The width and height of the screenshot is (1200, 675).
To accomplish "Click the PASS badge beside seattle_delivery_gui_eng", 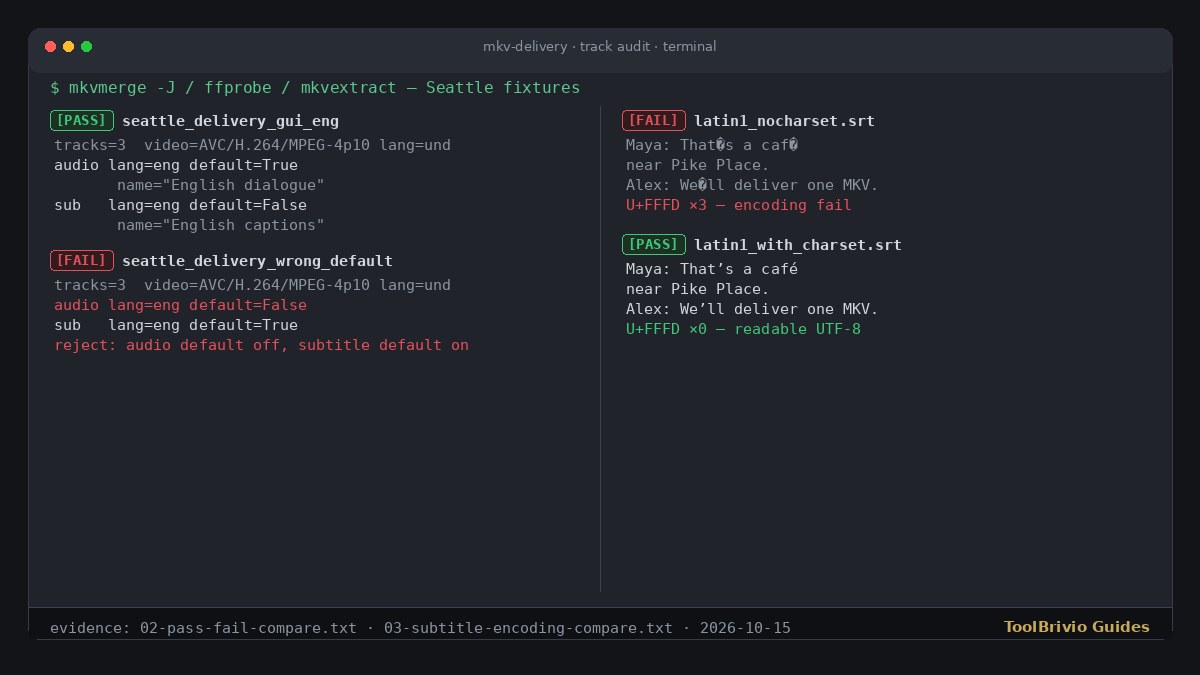I will [x=82, y=121].
